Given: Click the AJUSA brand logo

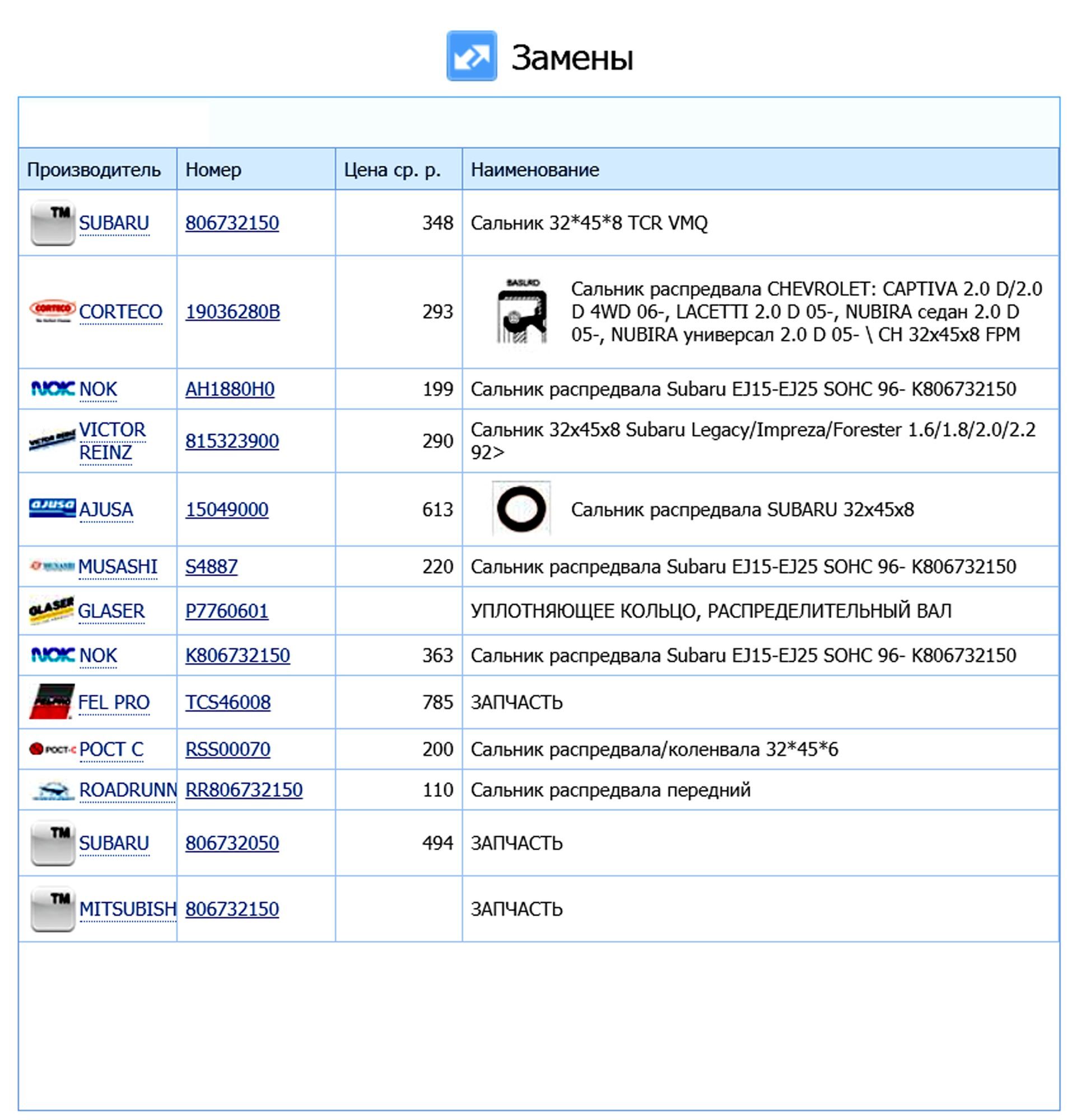Looking at the screenshot, I should pos(52,508).
